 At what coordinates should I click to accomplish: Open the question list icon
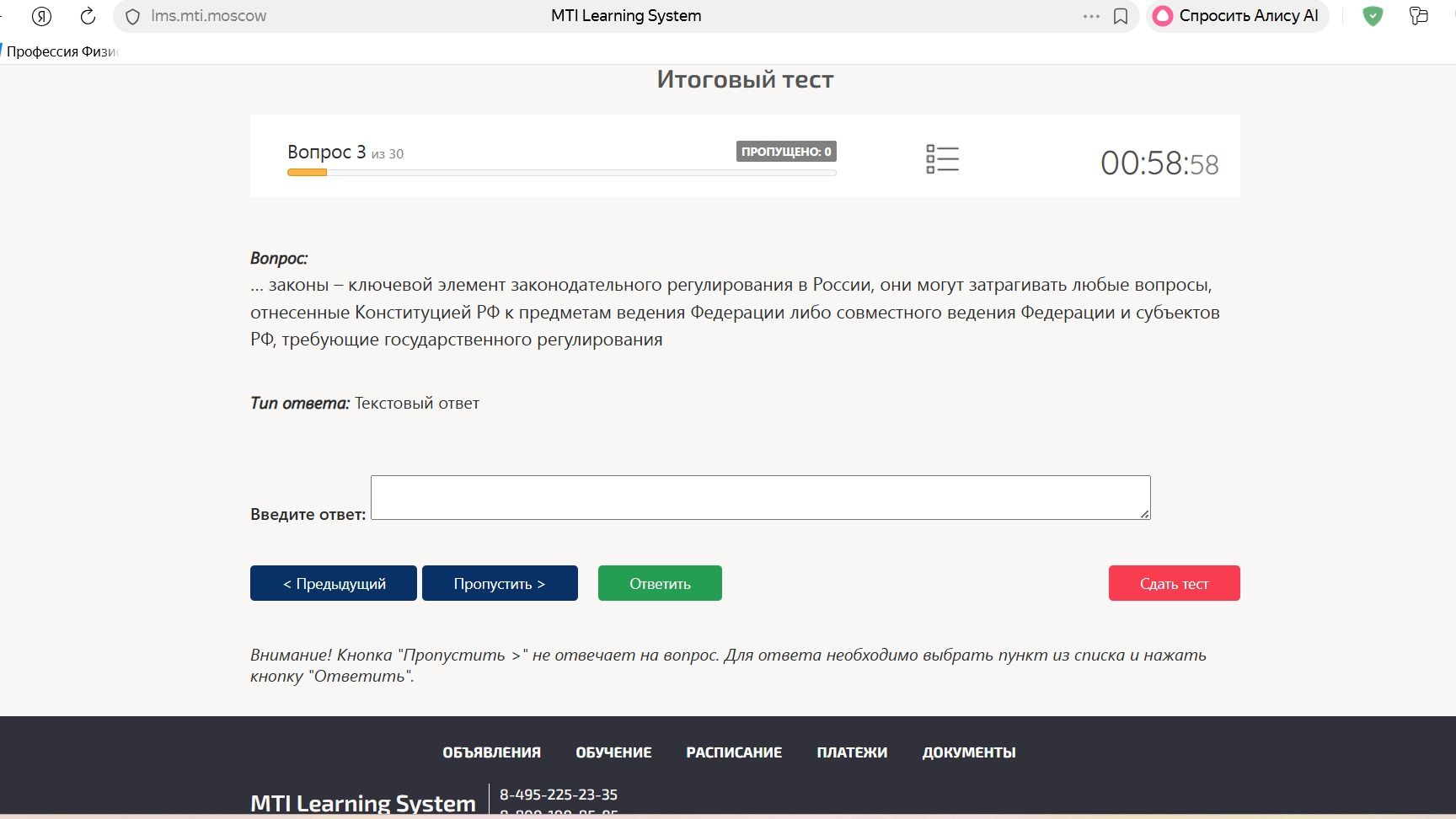(x=942, y=158)
